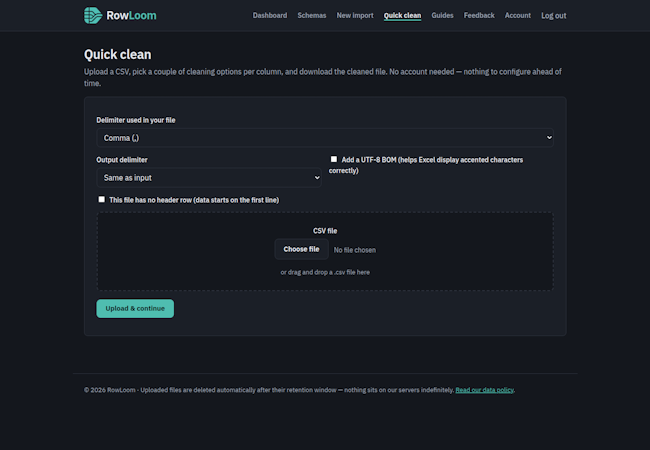
Task: Enable the Add a UTF-8 BOM checkbox
Action: tap(334, 159)
